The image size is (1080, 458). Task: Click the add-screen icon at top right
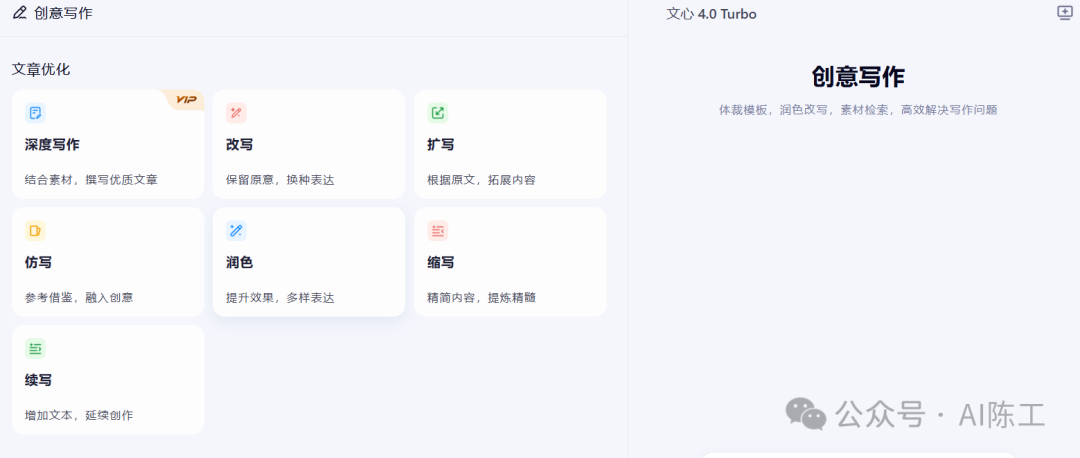click(1064, 13)
